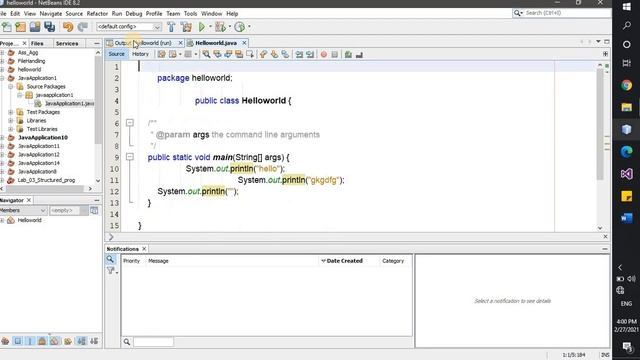Open the Tools menu
This screenshot has width=640, height=360.
coord(190,13)
